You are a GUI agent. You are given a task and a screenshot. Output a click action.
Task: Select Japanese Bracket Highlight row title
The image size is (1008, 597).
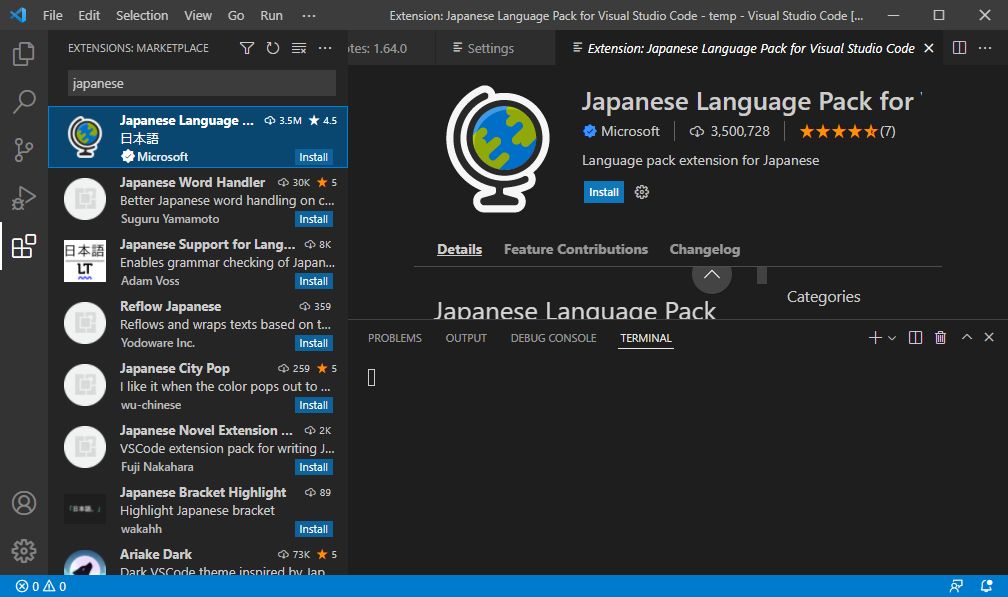pos(203,493)
